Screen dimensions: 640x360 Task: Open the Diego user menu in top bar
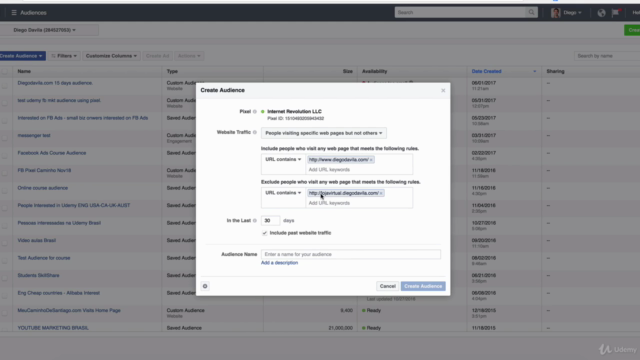(x=572, y=13)
